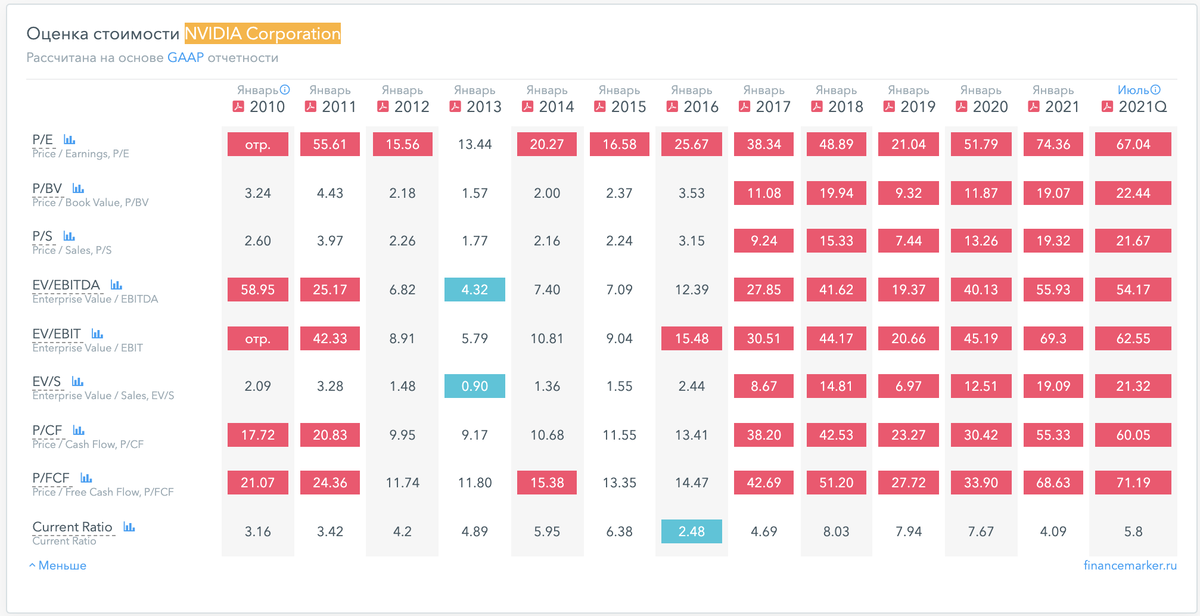Select the blue EV/S cell 0.90
1200x616 pixels.
(475, 386)
